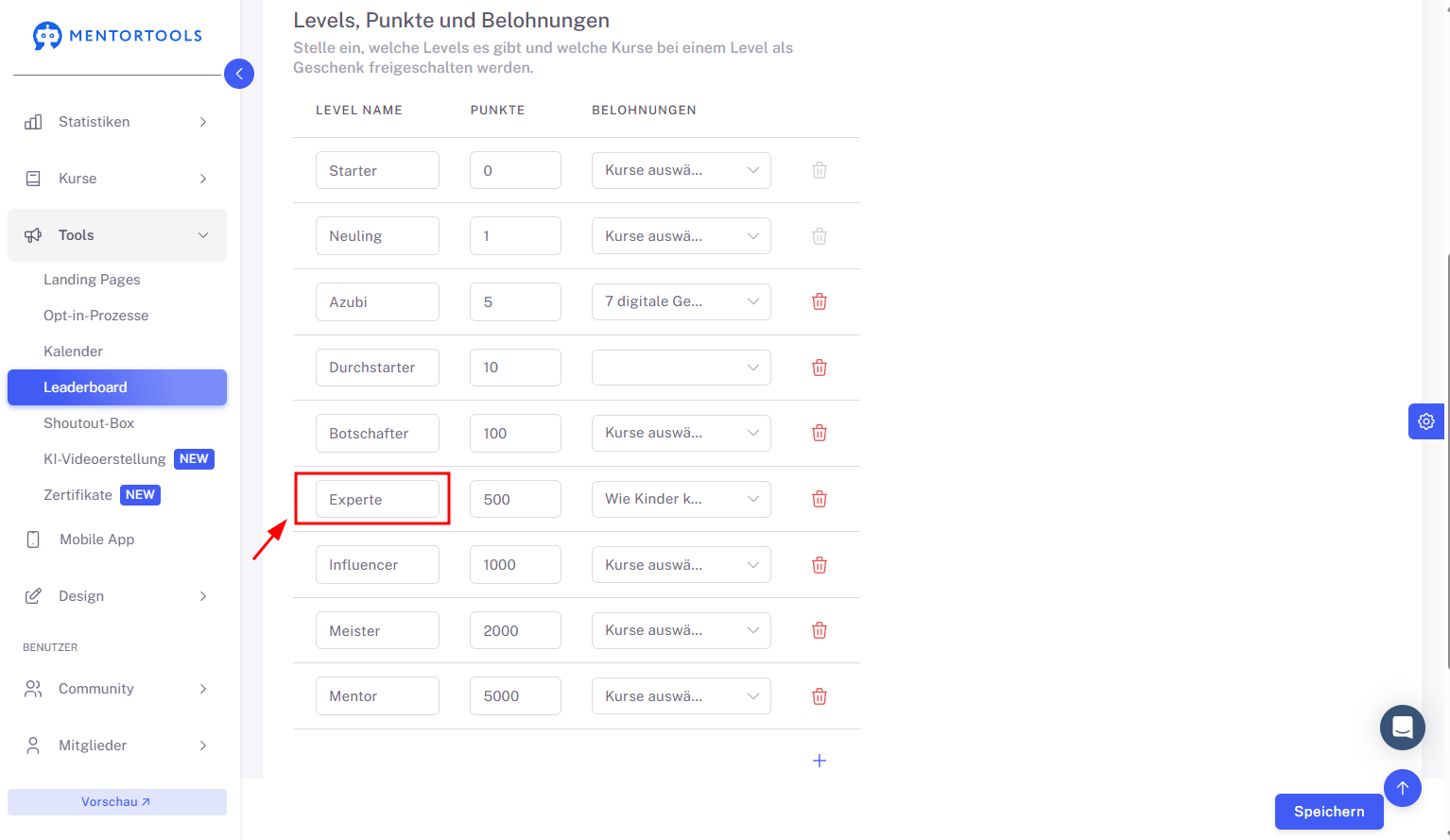Open the settings gear on right edge
Image resolution: width=1450 pixels, height=840 pixels.
point(1426,421)
